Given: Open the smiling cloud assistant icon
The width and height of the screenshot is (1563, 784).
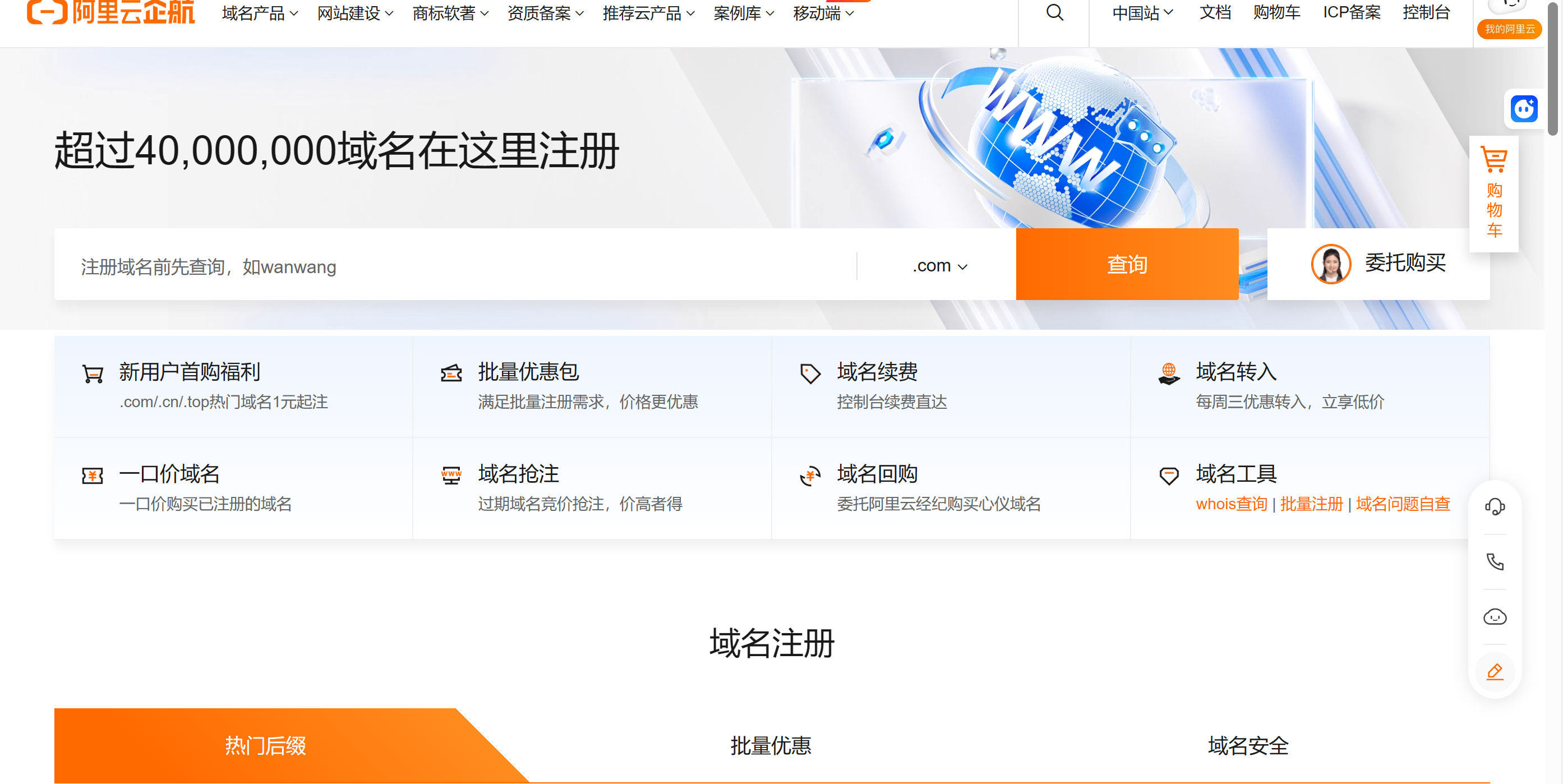Looking at the screenshot, I should [1495, 617].
